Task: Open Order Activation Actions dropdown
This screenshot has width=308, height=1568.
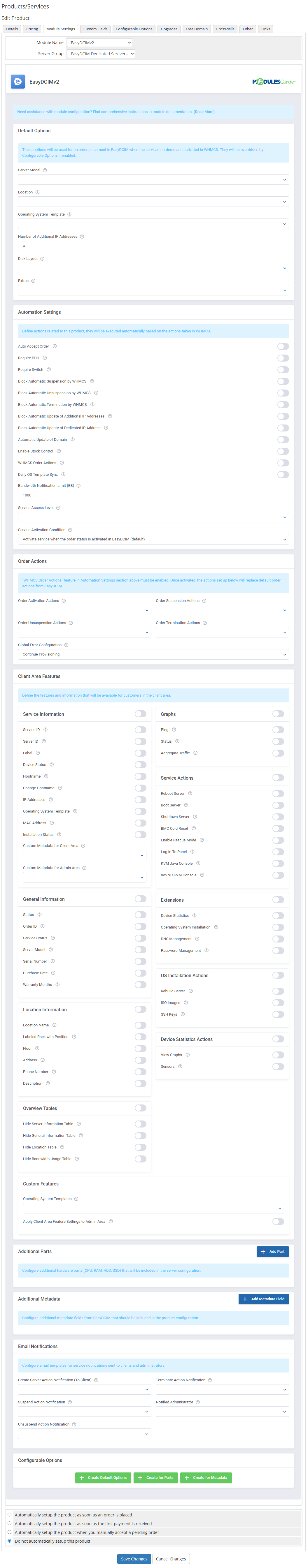Action: pyautogui.click(x=84, y=610)
